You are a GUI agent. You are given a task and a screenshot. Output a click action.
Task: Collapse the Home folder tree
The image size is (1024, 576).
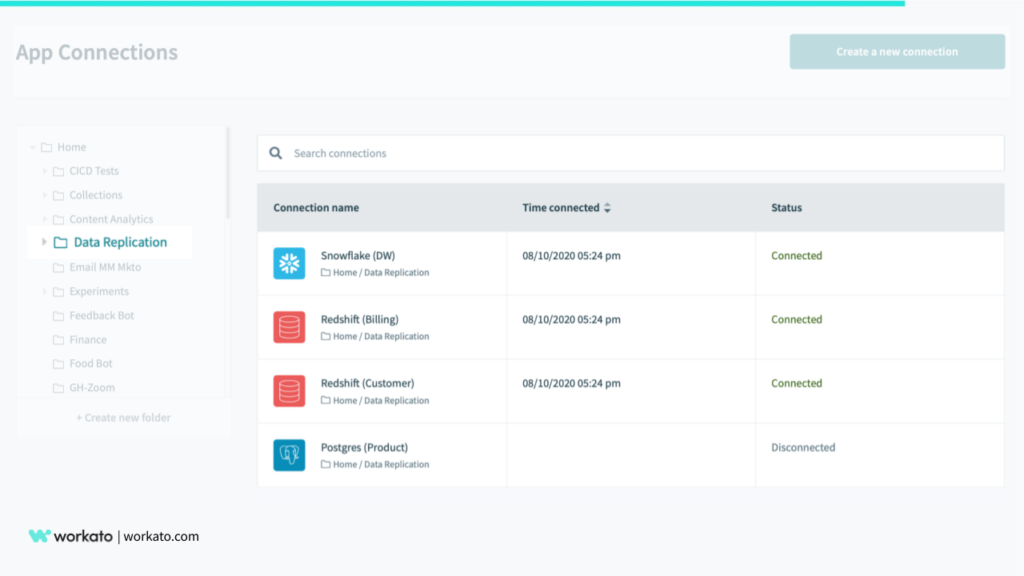click(x=33, y=146)
